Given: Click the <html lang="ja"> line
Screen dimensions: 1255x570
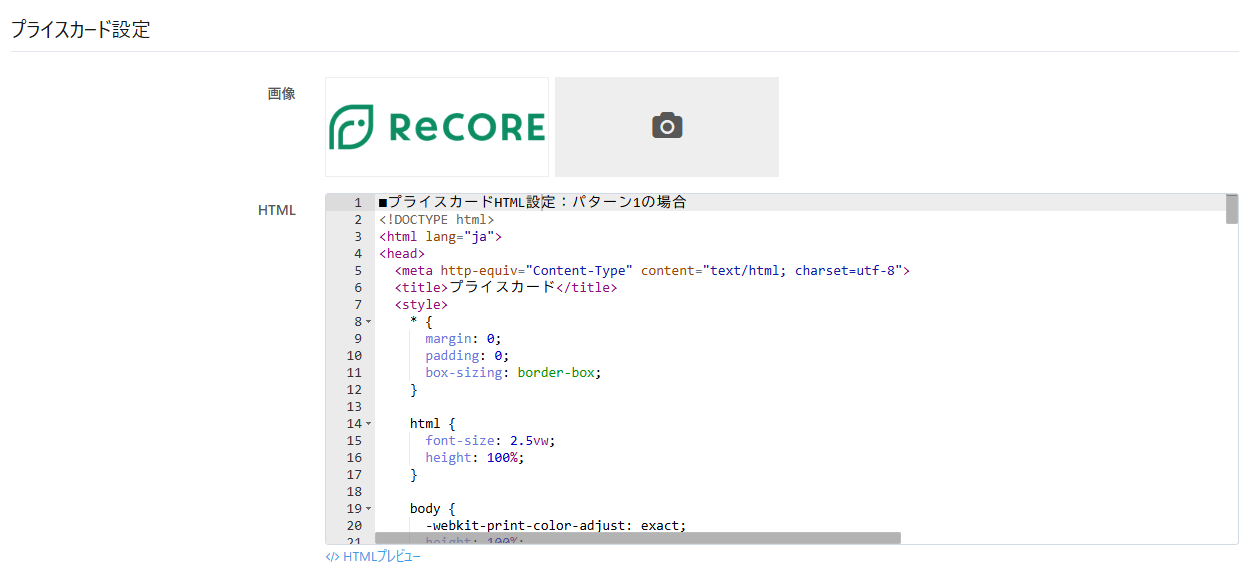Looking at the screenshot, I should 440,236.
